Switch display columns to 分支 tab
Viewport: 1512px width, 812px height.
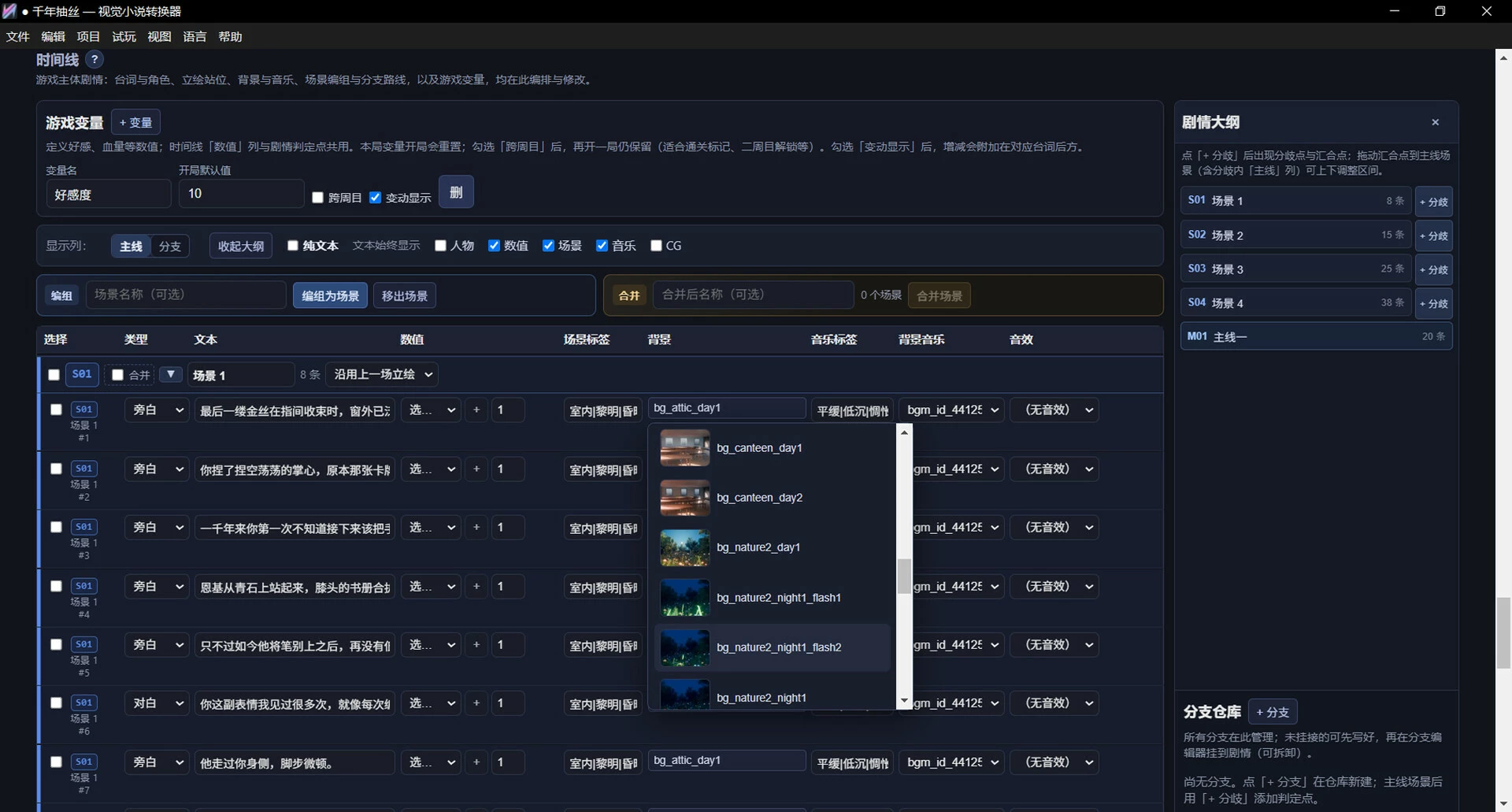tap(170, 247)
